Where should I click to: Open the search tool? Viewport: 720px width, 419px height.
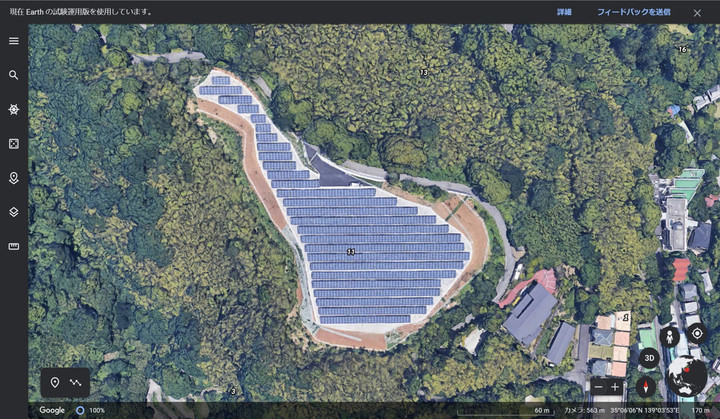point(14,75)
